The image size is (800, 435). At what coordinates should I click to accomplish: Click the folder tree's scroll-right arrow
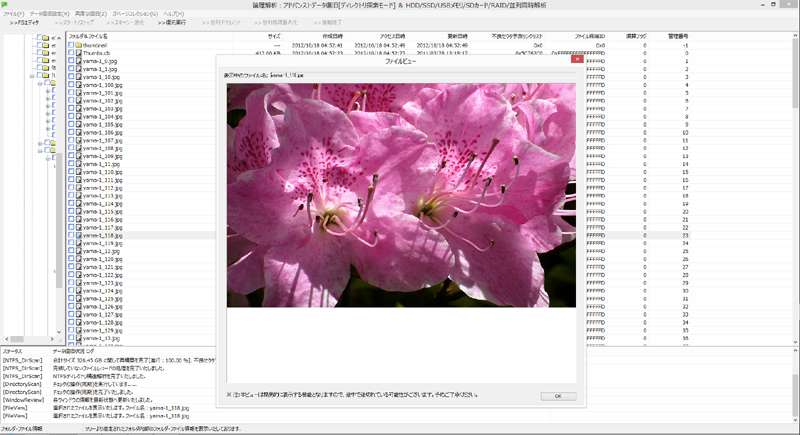click(52, 339)
